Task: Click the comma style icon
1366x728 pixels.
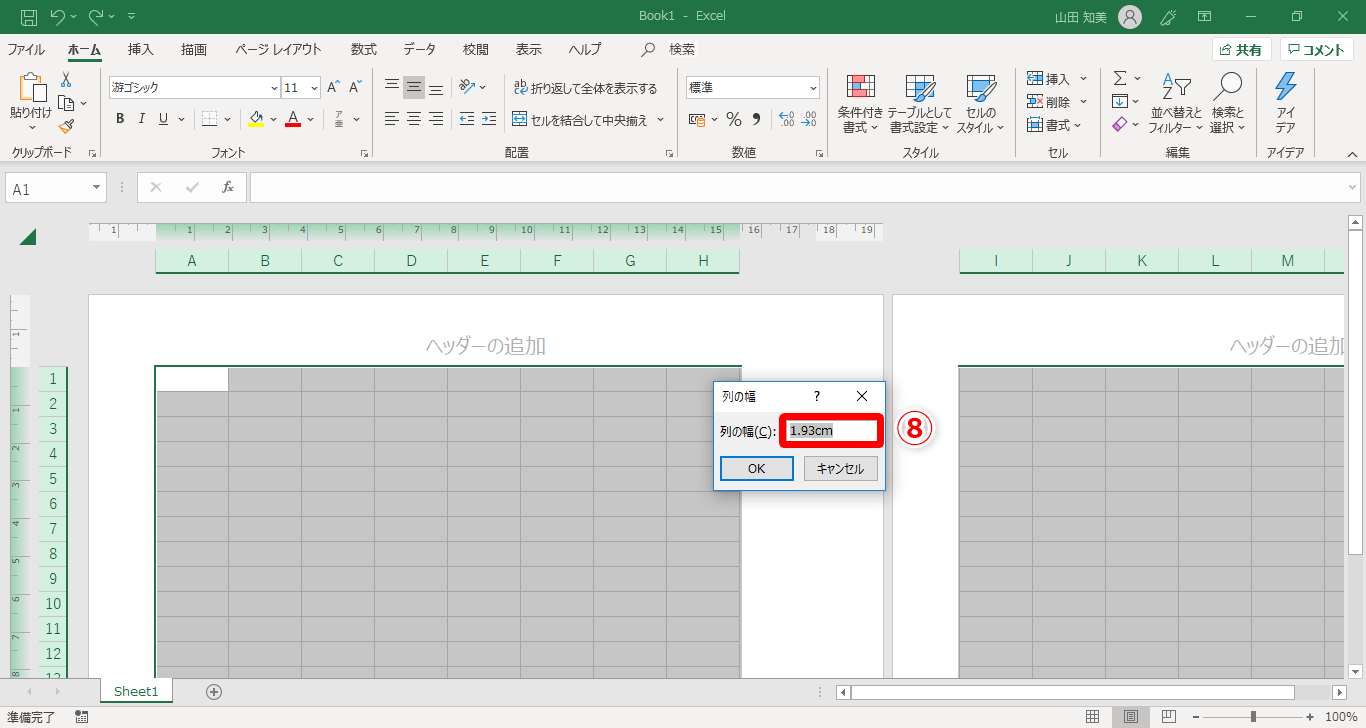Action: coord(756,120)
